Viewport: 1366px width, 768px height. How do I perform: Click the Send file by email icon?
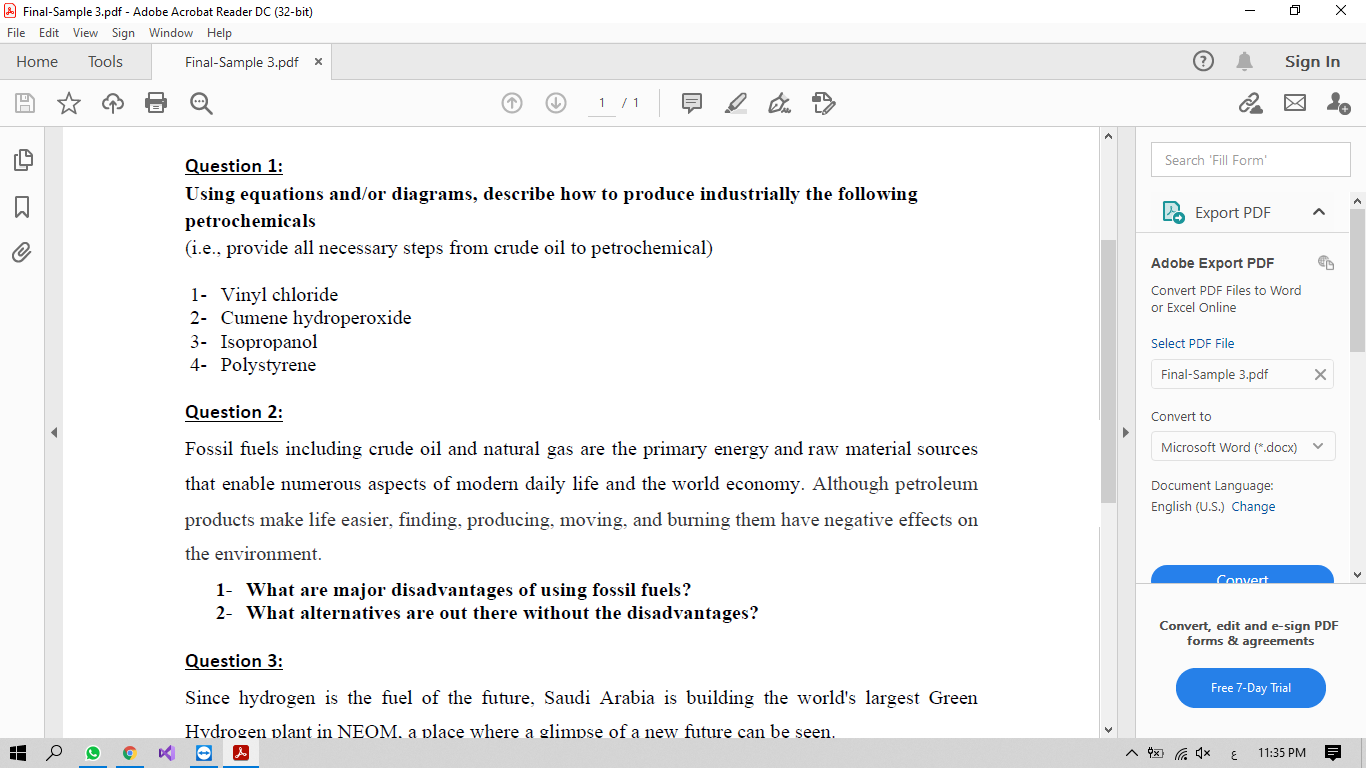tap(1295, 103)
